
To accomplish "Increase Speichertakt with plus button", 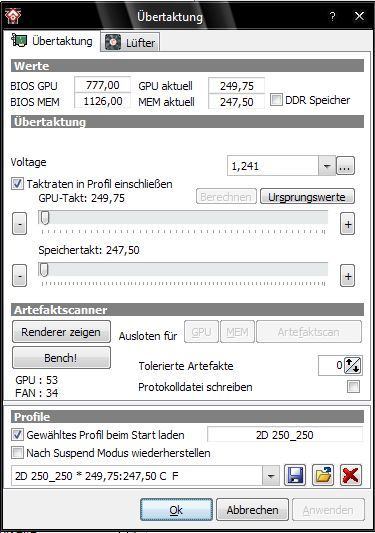I will click(x=347, y=276).
